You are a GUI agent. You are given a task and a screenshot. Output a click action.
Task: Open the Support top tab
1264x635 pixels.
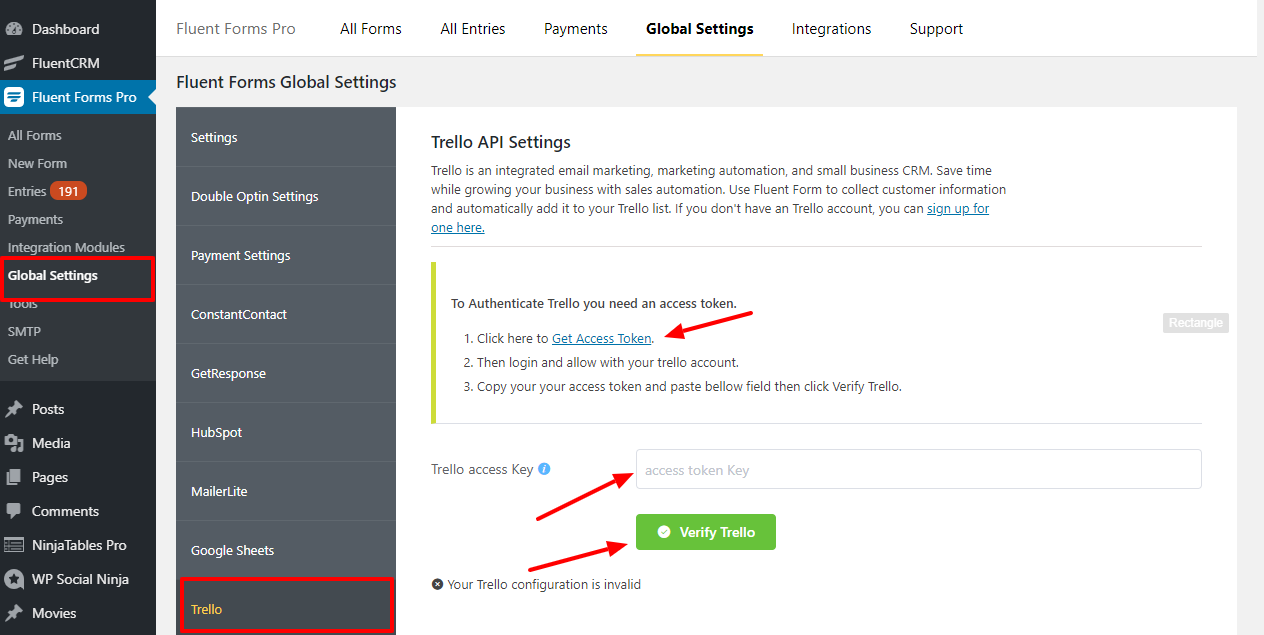point(936,29)
